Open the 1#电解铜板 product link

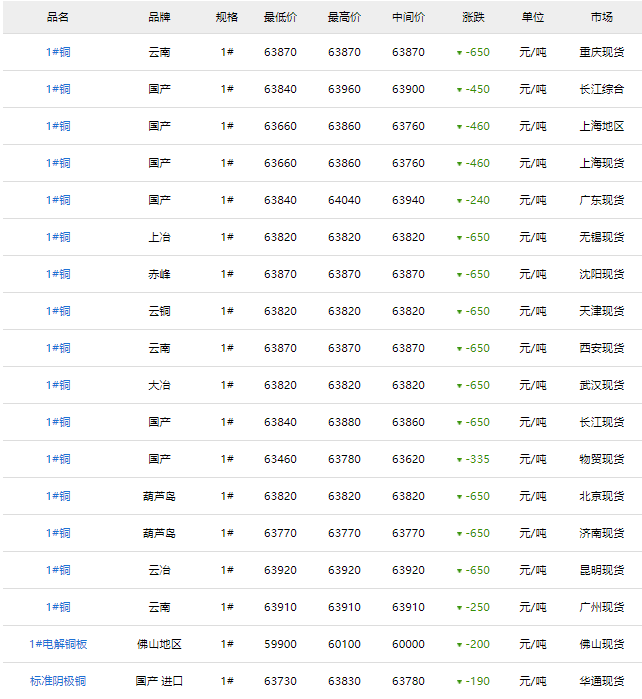pyautogui.click(x=58, y=644)
